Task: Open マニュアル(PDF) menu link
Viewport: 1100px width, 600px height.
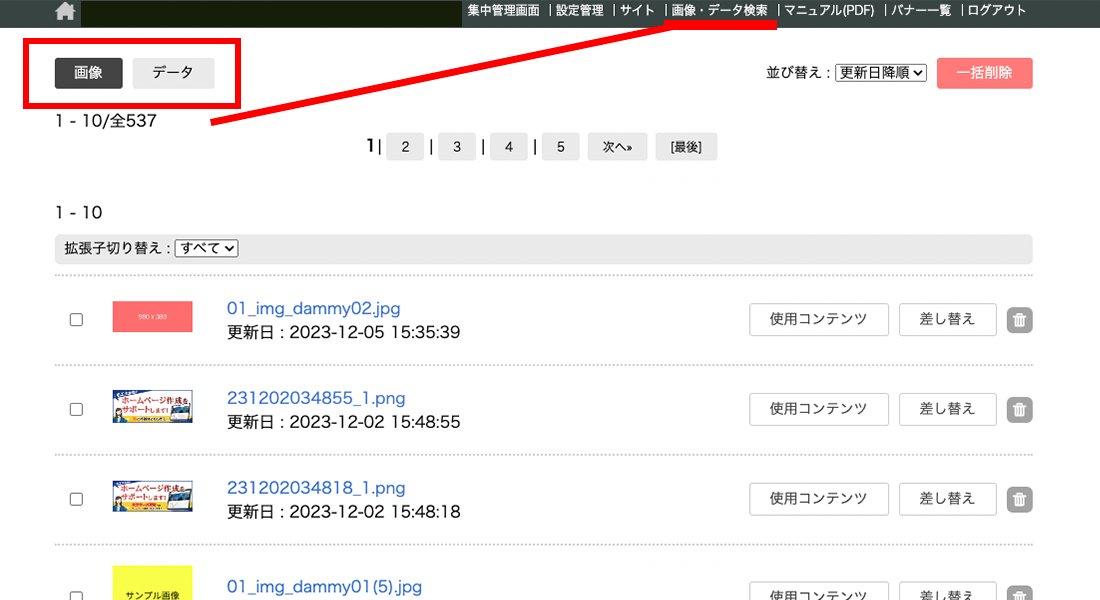Action: [829, 11]
